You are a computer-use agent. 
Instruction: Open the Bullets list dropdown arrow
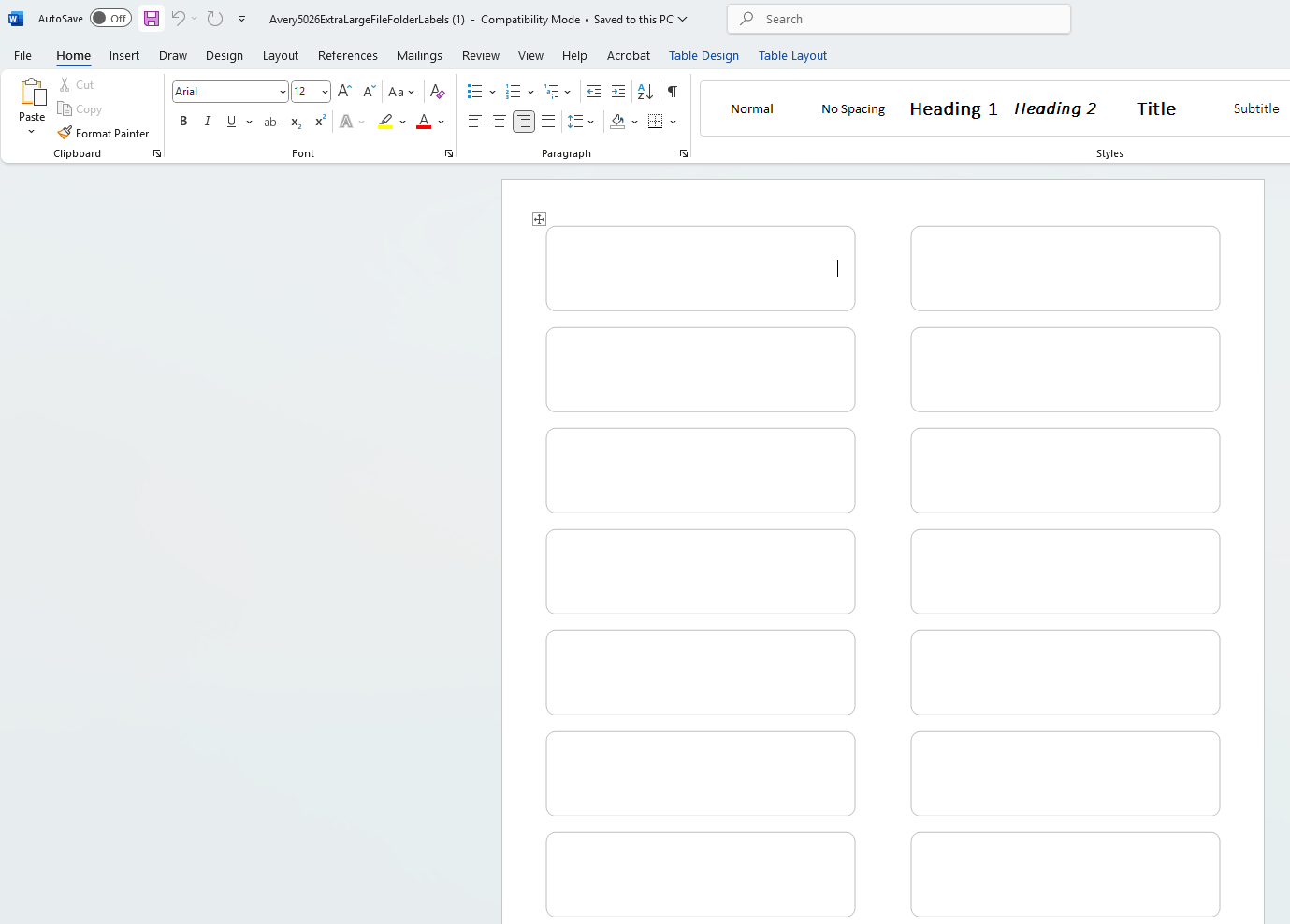coord(493,92)
